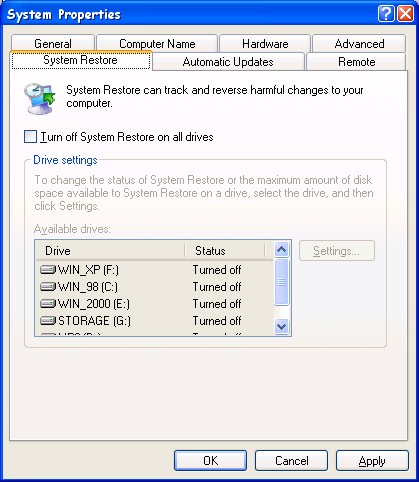Tick Turn off System Restore on all drives
This screenshot has width=419, height=482.
click(x=30, y=137)
